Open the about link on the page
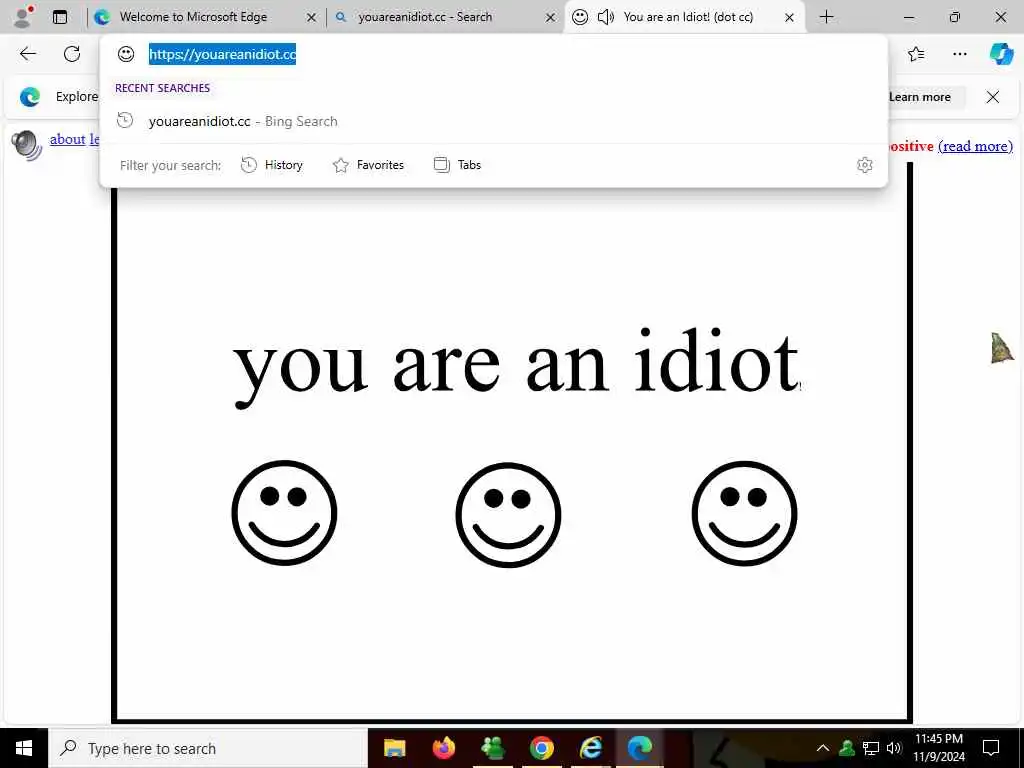This screenshot has width=1024, height=768. click(68, 139)
